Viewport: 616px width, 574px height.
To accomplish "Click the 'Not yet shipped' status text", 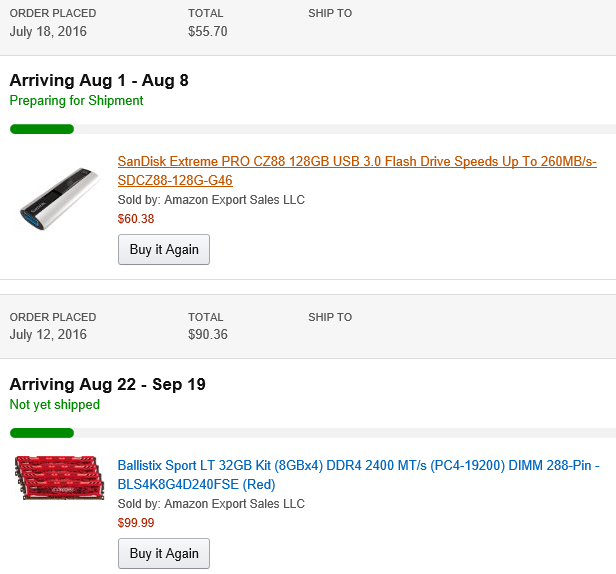I will 55,405.
